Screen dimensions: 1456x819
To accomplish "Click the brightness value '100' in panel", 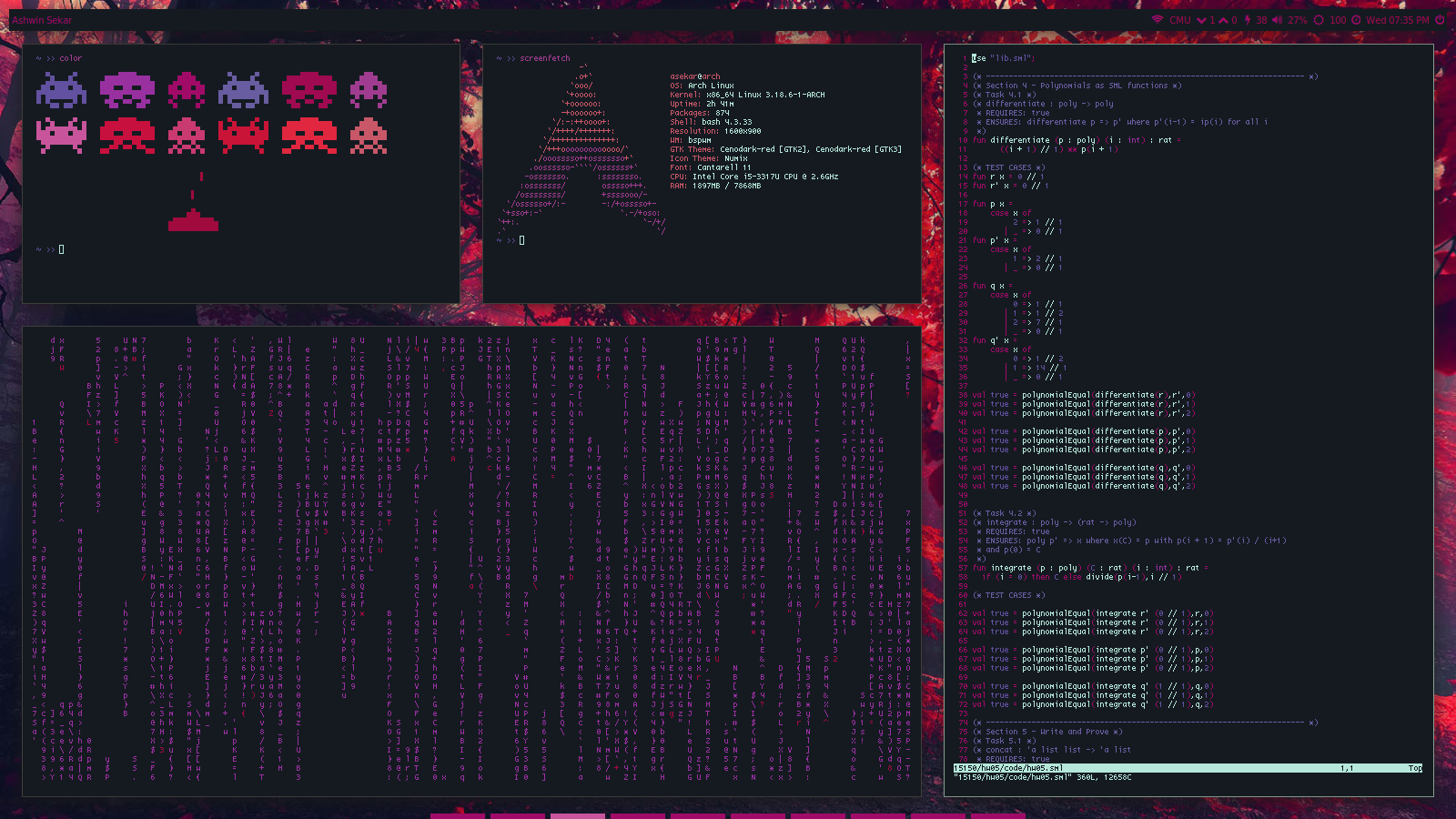I will (1338, 19).
